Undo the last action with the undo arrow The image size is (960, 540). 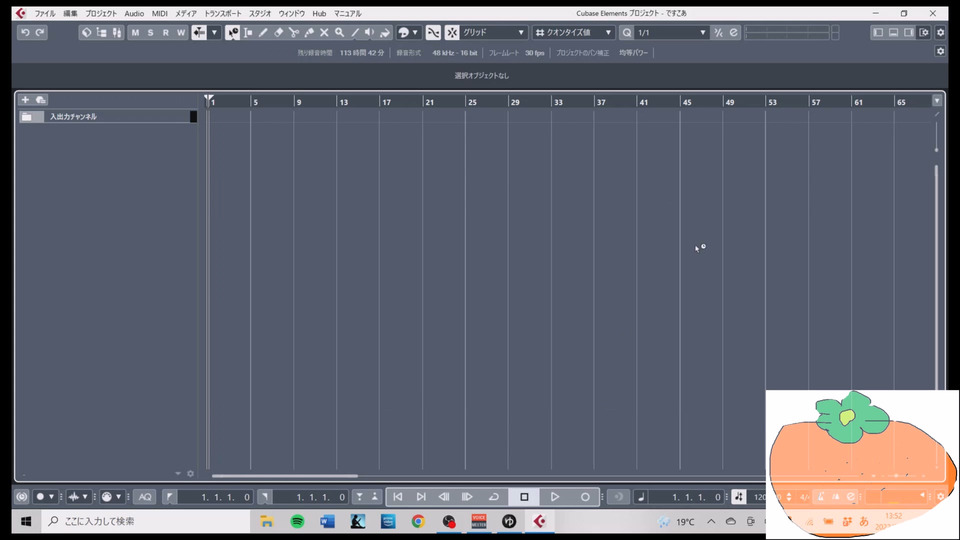(25, 32)
